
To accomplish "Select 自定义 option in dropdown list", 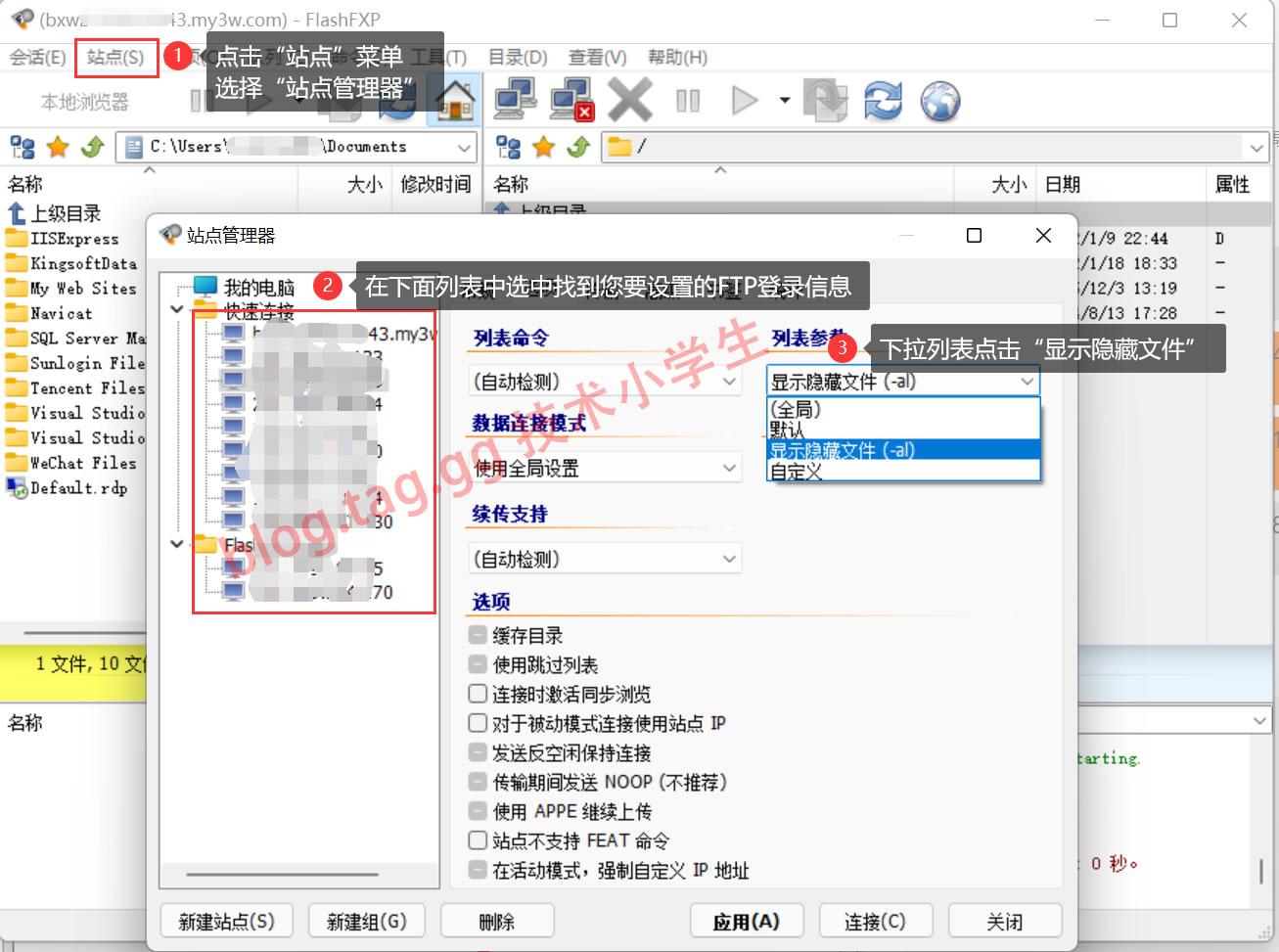I will point(798,472).
